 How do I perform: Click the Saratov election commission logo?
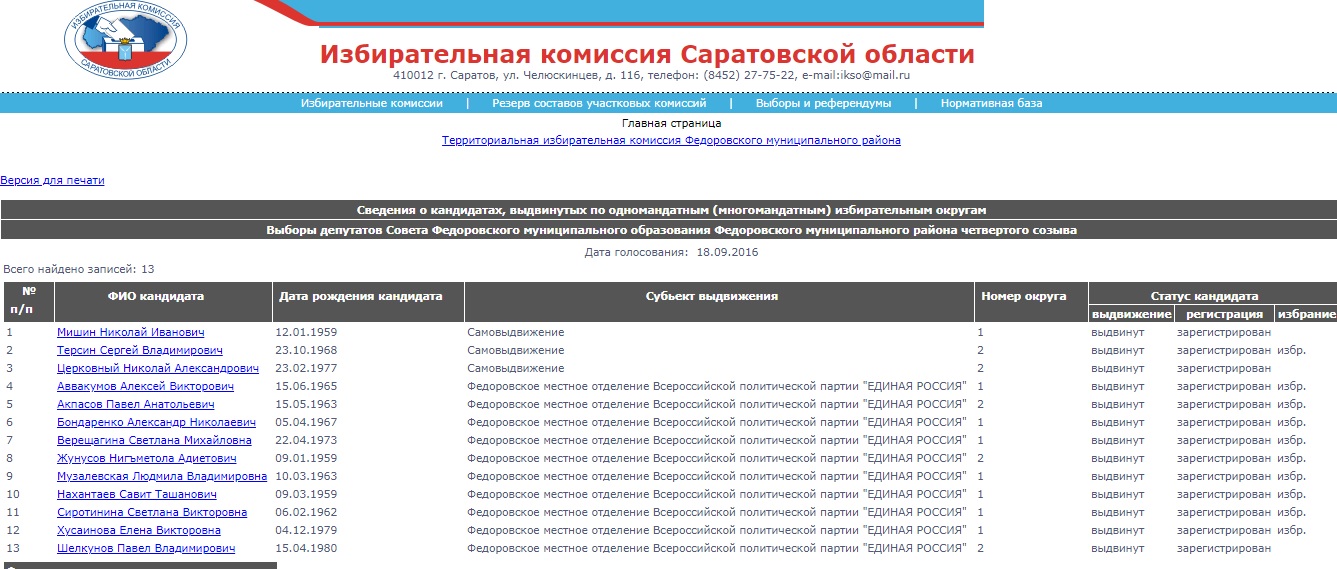125,40
